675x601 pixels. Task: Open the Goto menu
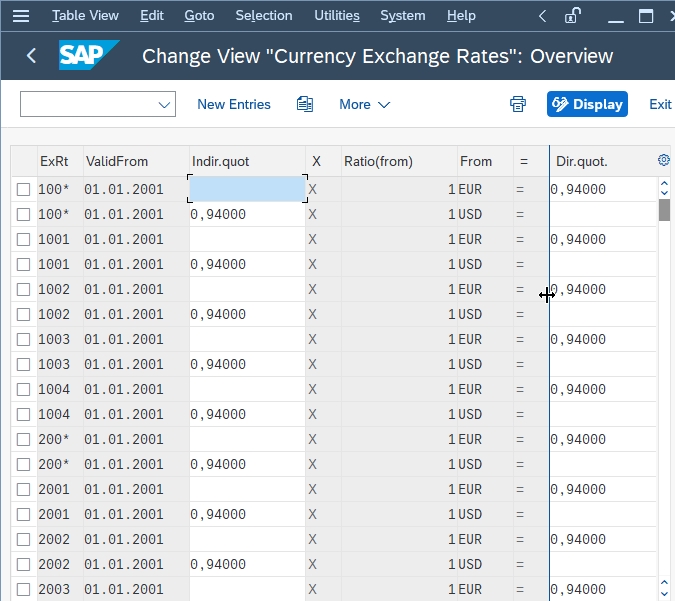coord(199,15)
